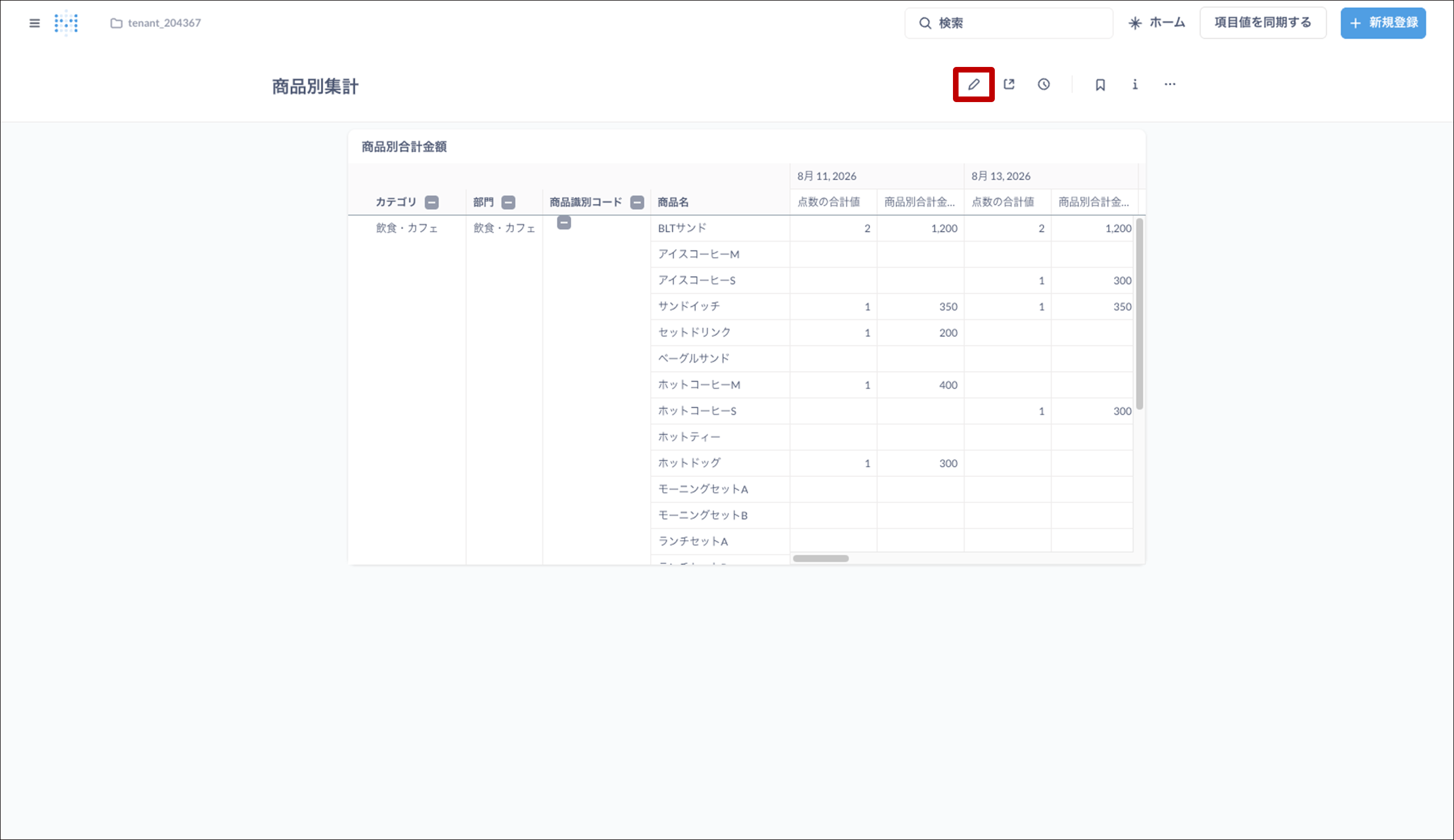This screenshot has width=1454, height=840.
Task: Click the 商品別集計 dashboard title
Action: pos(315,86)
